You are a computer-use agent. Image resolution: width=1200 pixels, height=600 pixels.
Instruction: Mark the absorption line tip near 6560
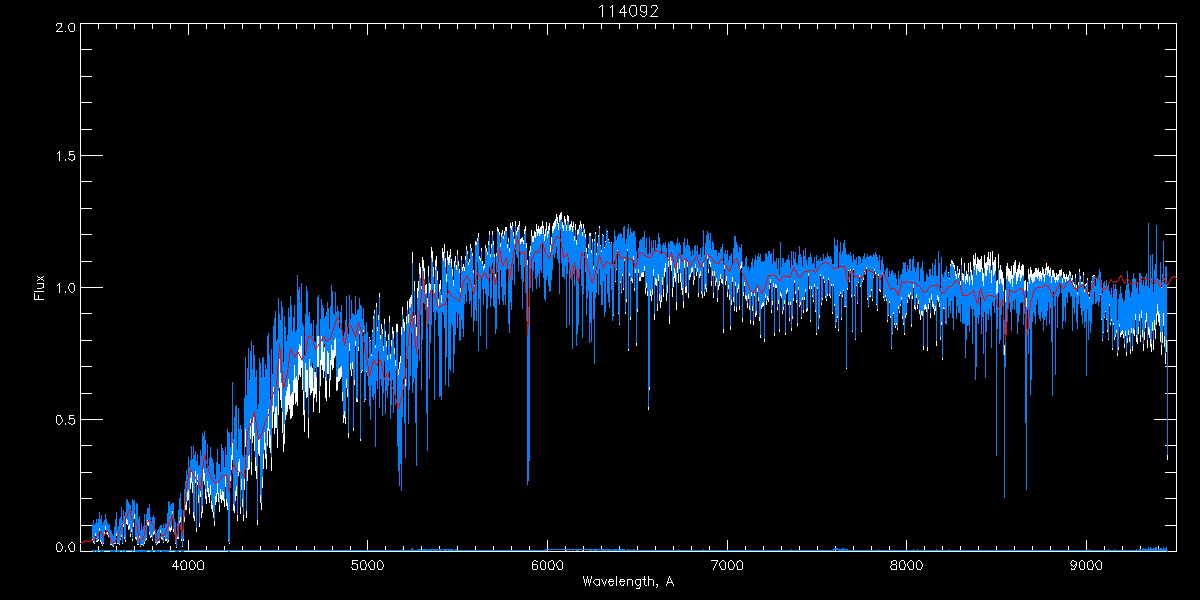pos(648,408)
